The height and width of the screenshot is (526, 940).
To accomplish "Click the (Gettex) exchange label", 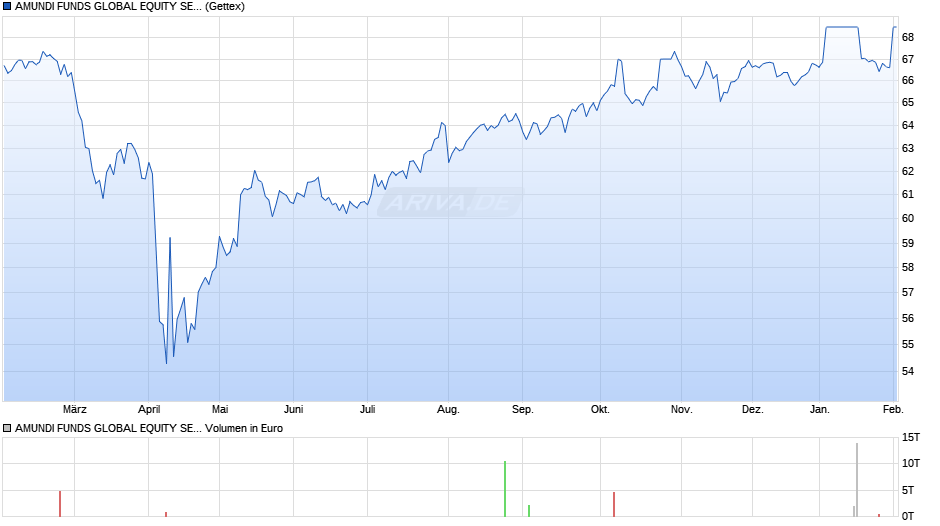I will tap(225, 7).
